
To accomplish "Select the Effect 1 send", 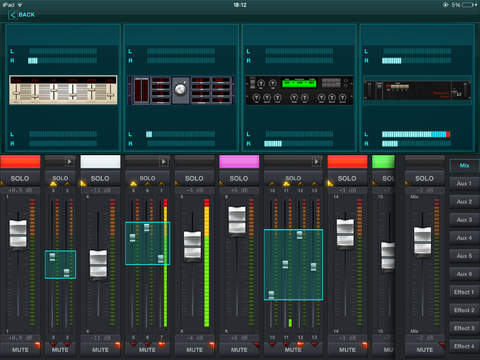I will point(464,292).
